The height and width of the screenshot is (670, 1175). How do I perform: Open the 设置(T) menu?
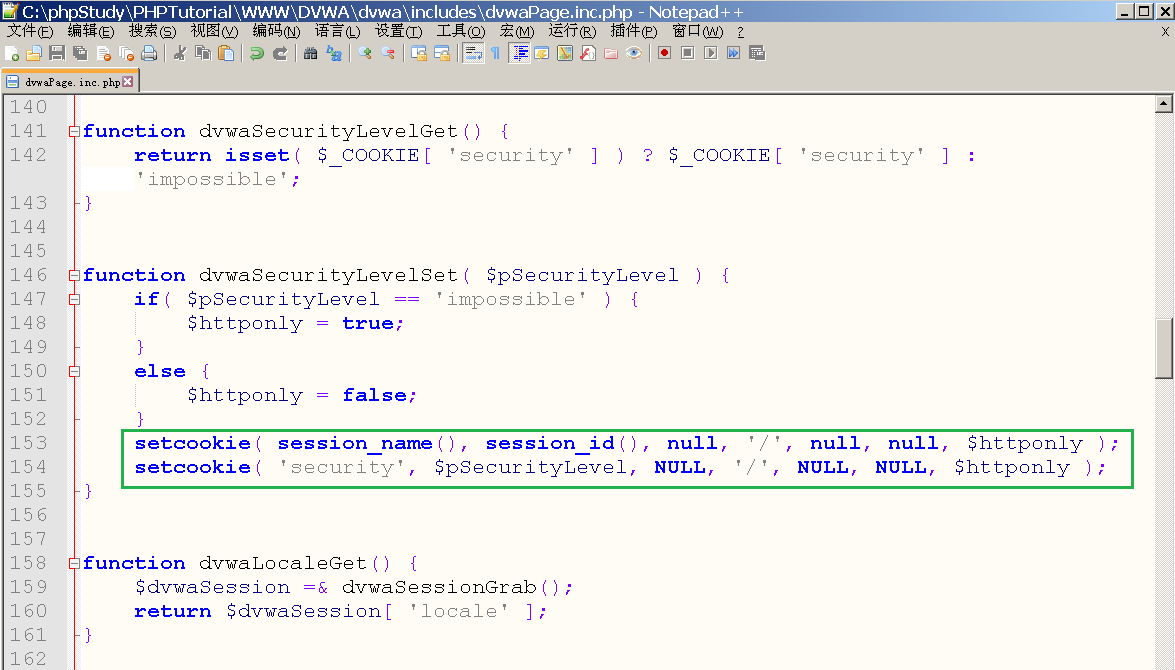(399, 31)
